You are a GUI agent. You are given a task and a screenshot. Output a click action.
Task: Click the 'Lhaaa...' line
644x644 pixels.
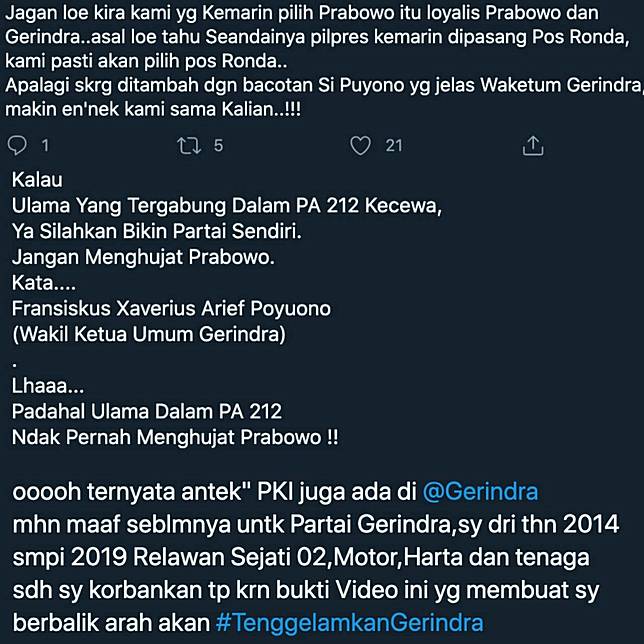point(48,386)
